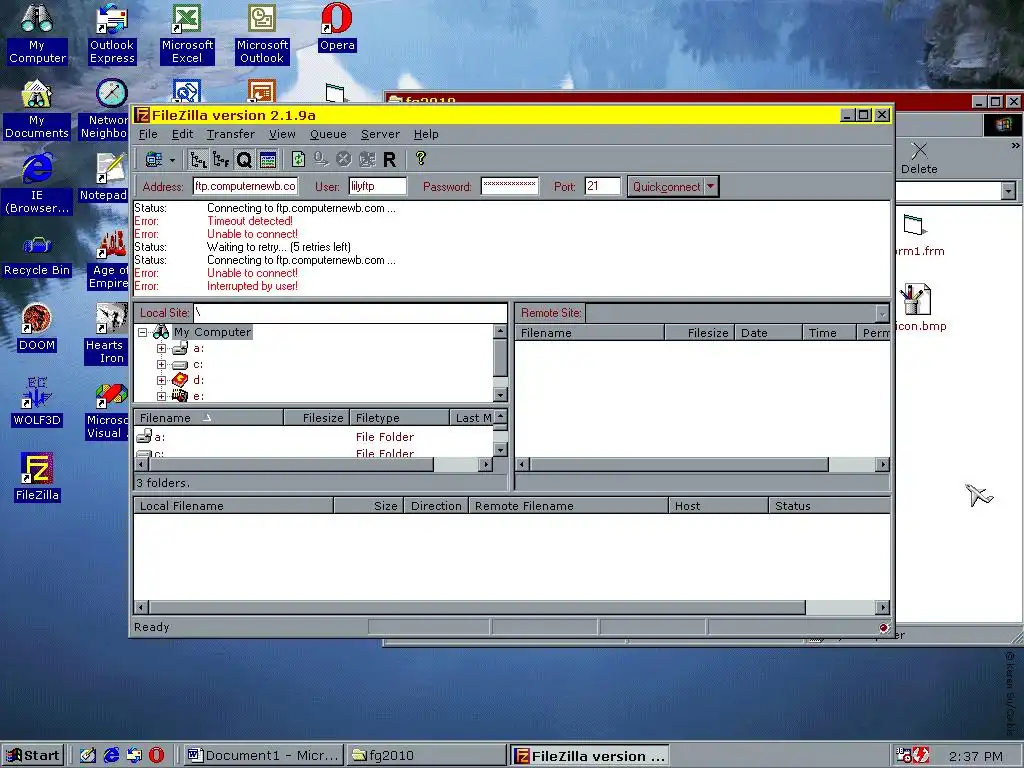Screen dimensions: 1024x768
Task: Expand the a: drive tree node
Action: [161, 348]
